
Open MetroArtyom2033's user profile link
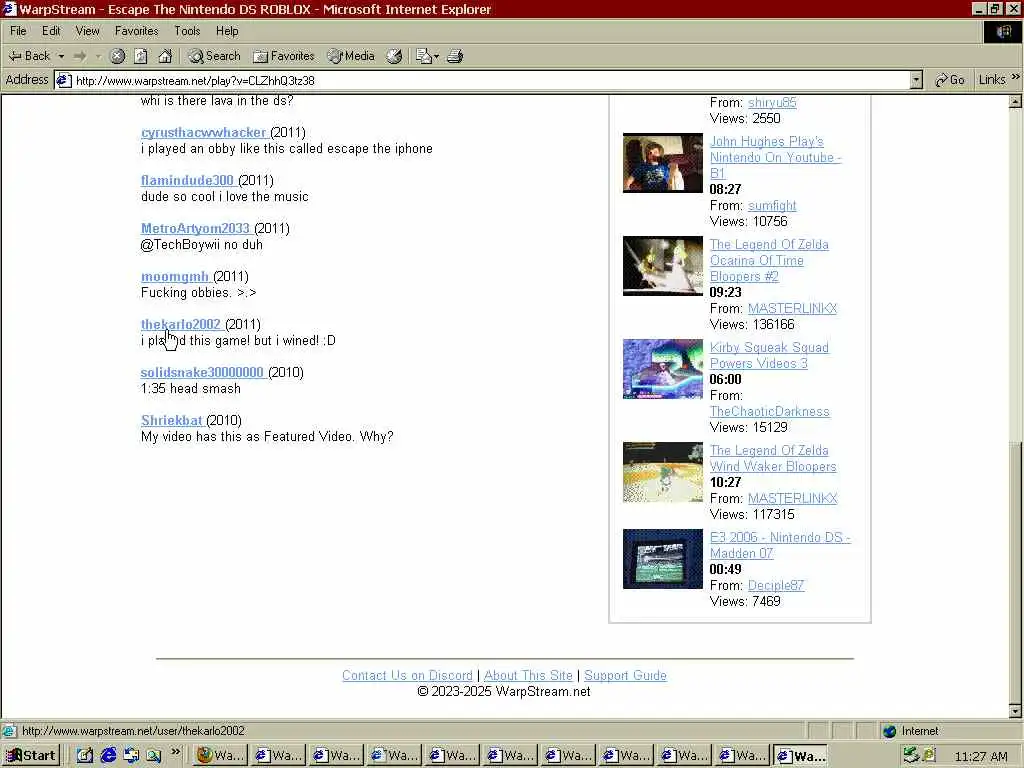(x=195, y=229)
